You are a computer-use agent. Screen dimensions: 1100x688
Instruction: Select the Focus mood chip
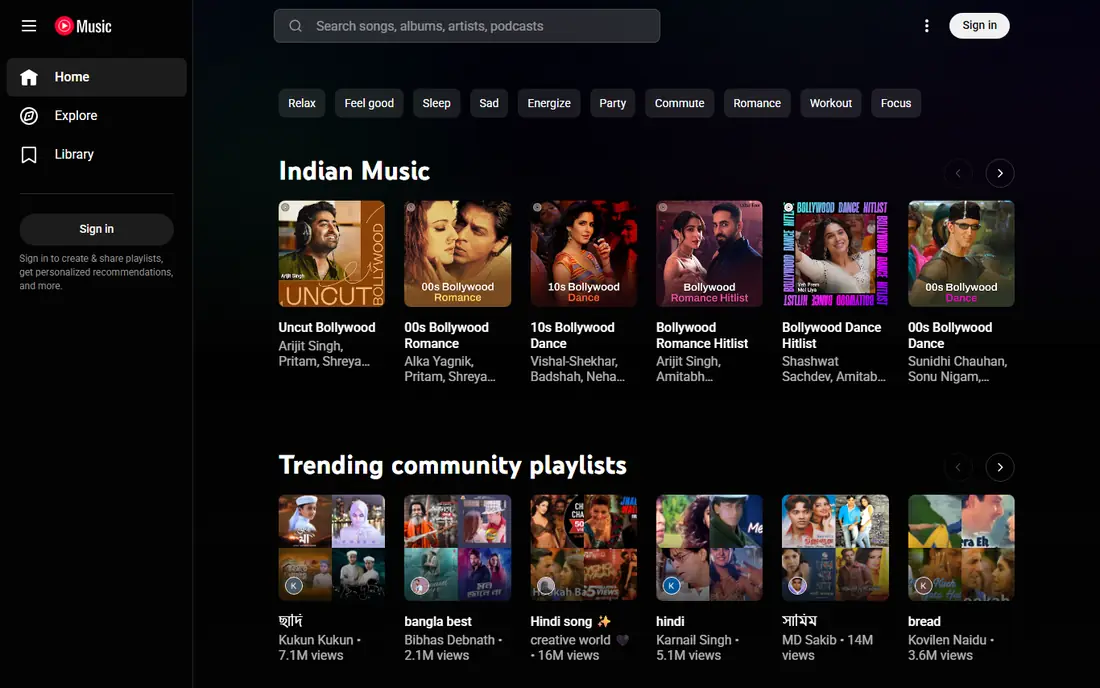point(896,103)
